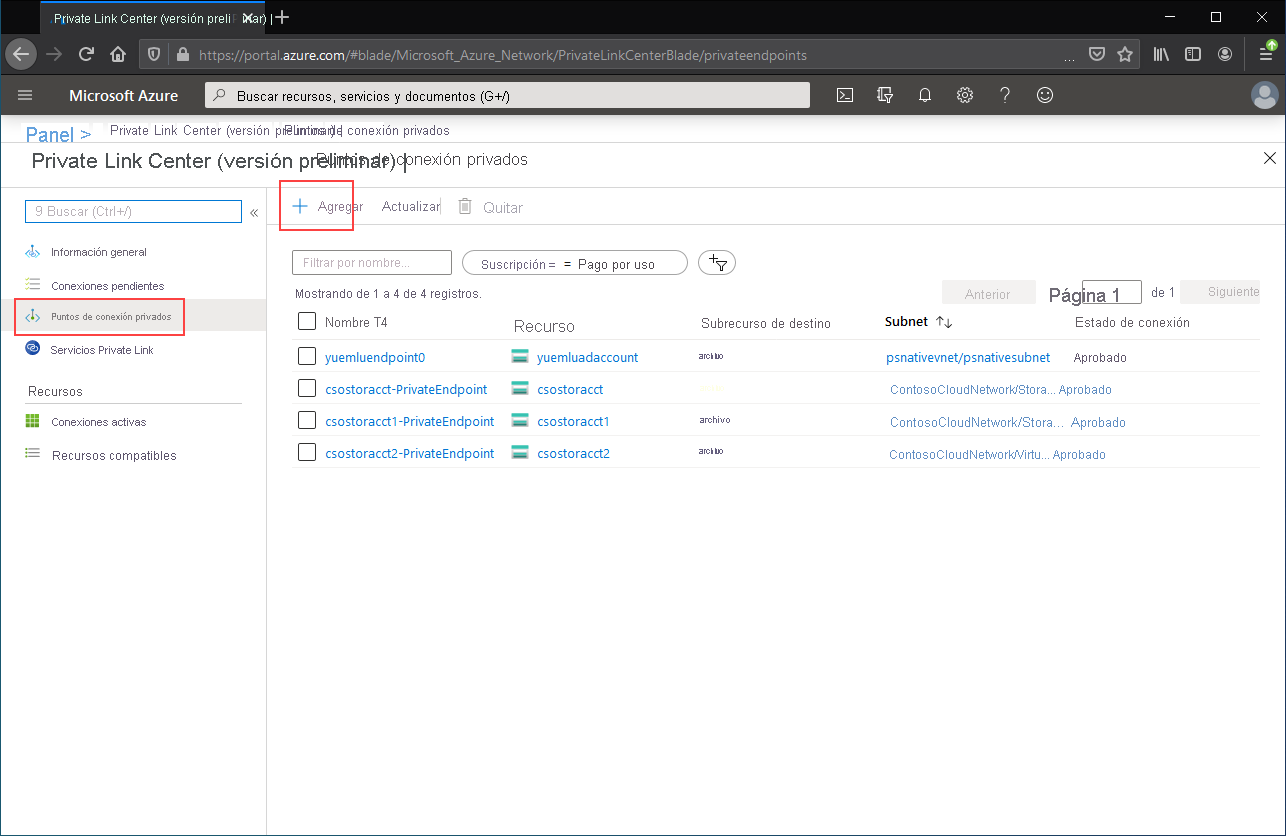Select the header checkbox for all rows

[307, 321]
